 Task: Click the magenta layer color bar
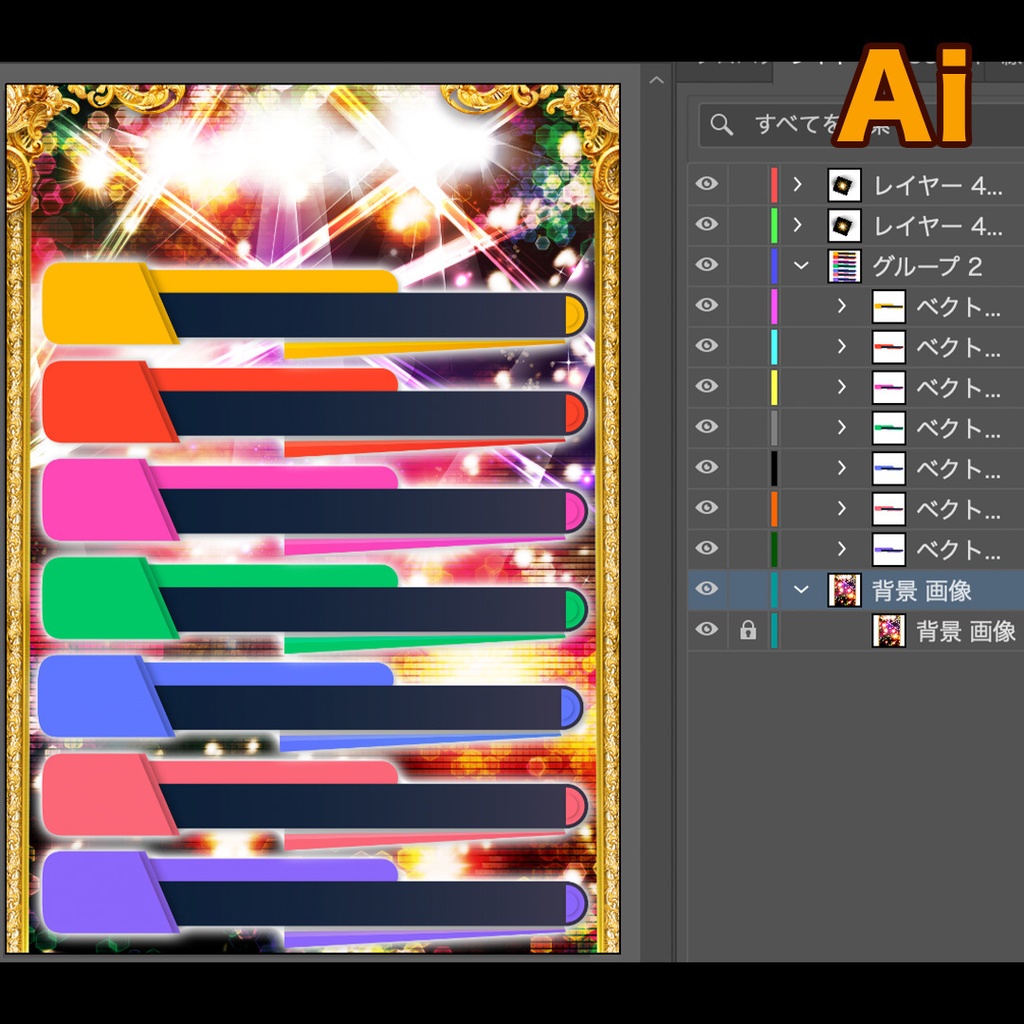point(775,306)
